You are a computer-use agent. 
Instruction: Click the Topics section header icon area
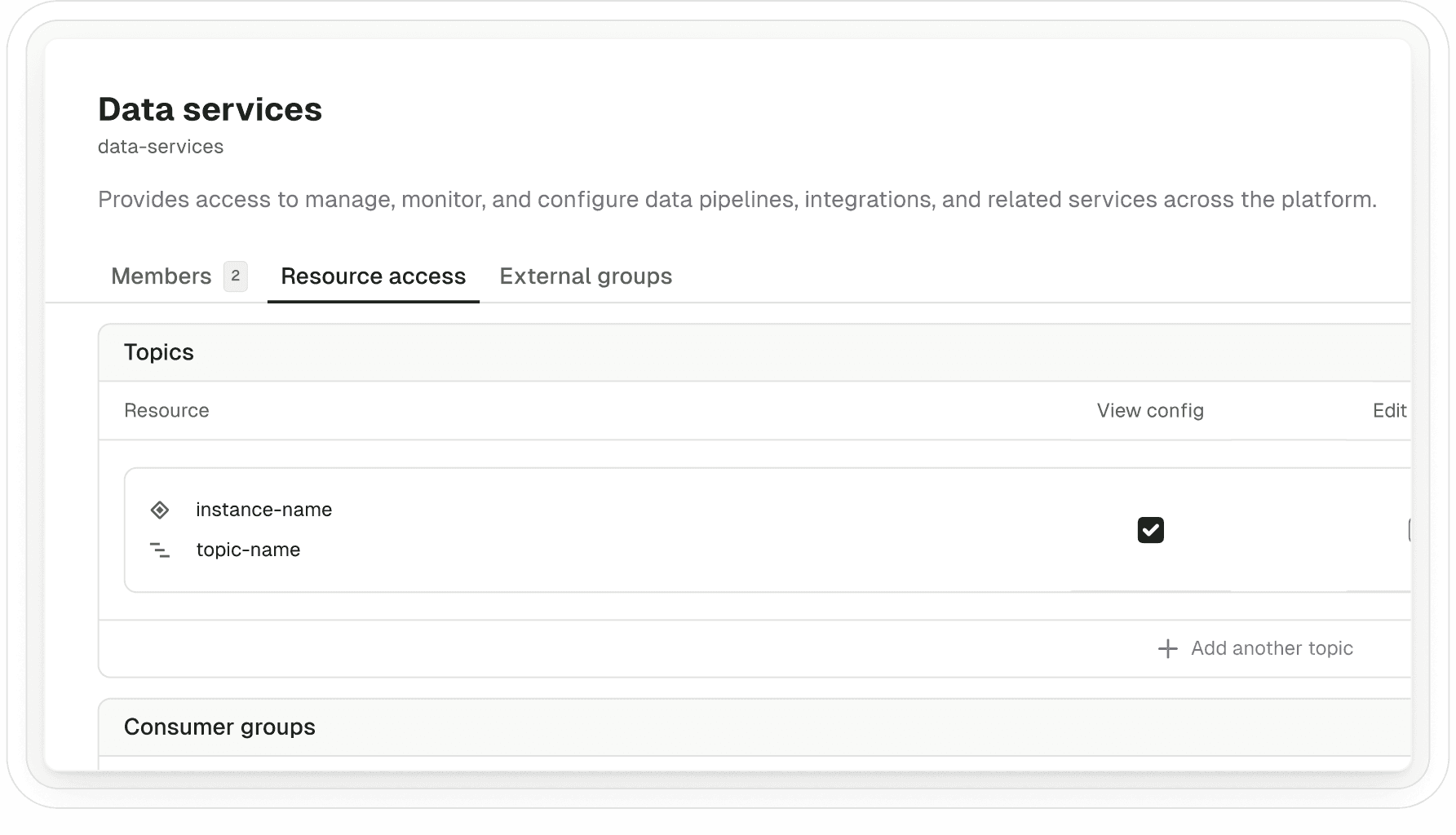(159, 351)
